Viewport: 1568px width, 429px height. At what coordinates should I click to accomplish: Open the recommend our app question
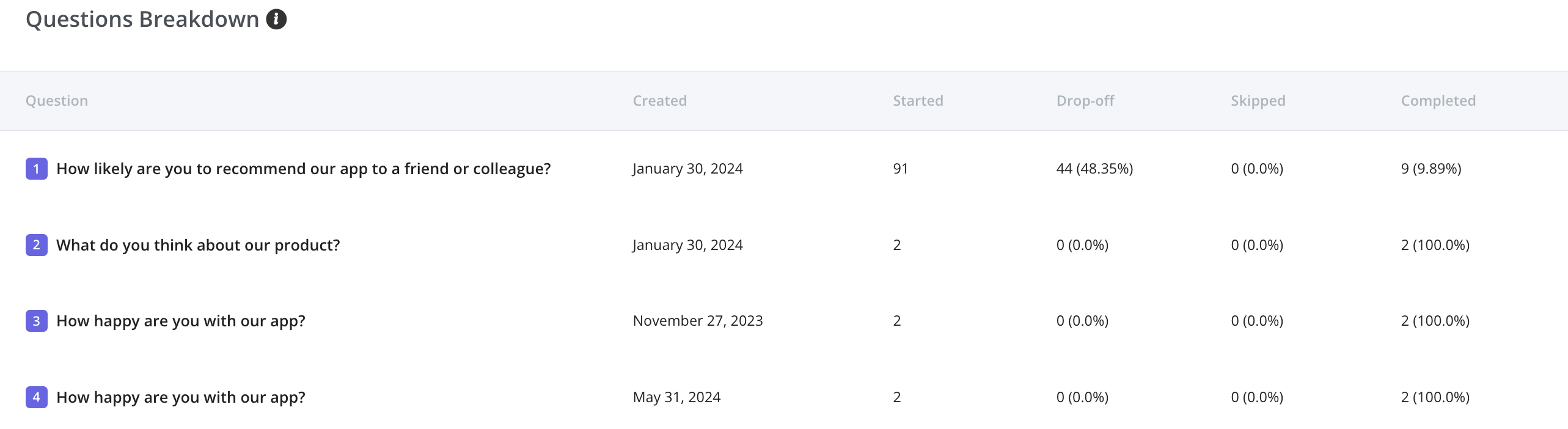pos(304,169)
